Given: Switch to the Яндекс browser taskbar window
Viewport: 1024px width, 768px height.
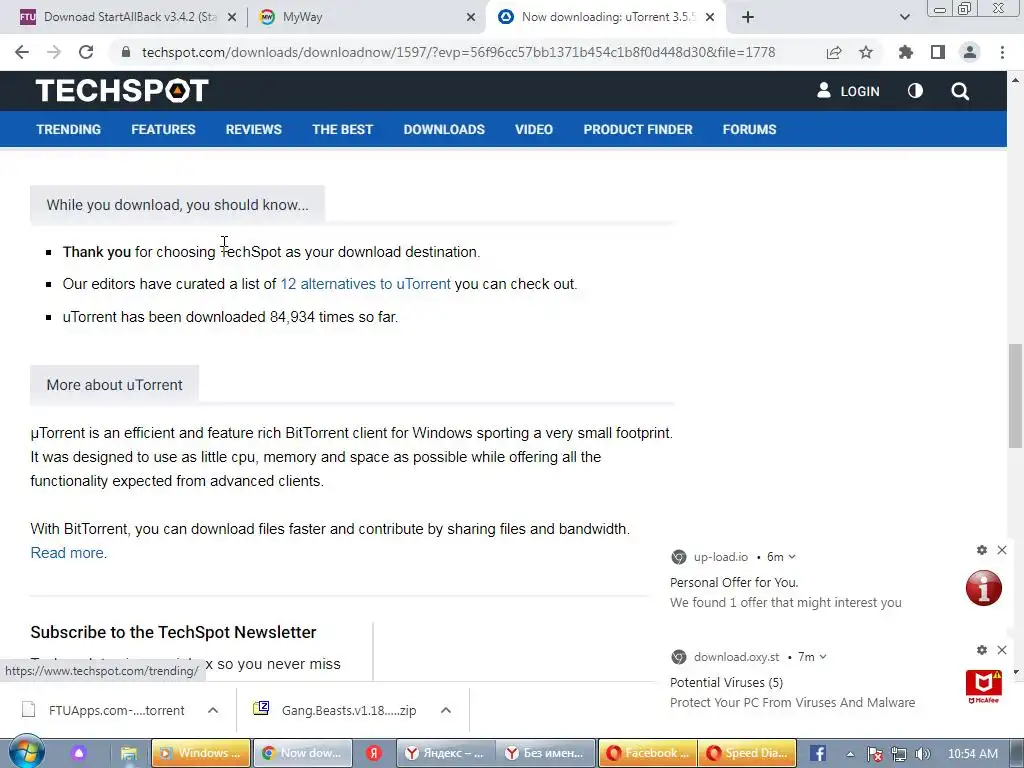Looking at the screenshot, I should pos(446,753).
